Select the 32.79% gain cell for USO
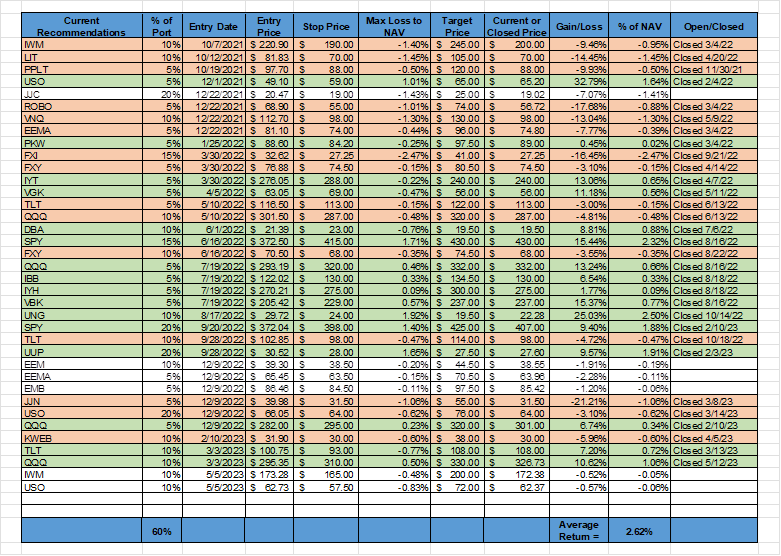The width and height of the screenshot is (781, 556). [x=579, y=82]
